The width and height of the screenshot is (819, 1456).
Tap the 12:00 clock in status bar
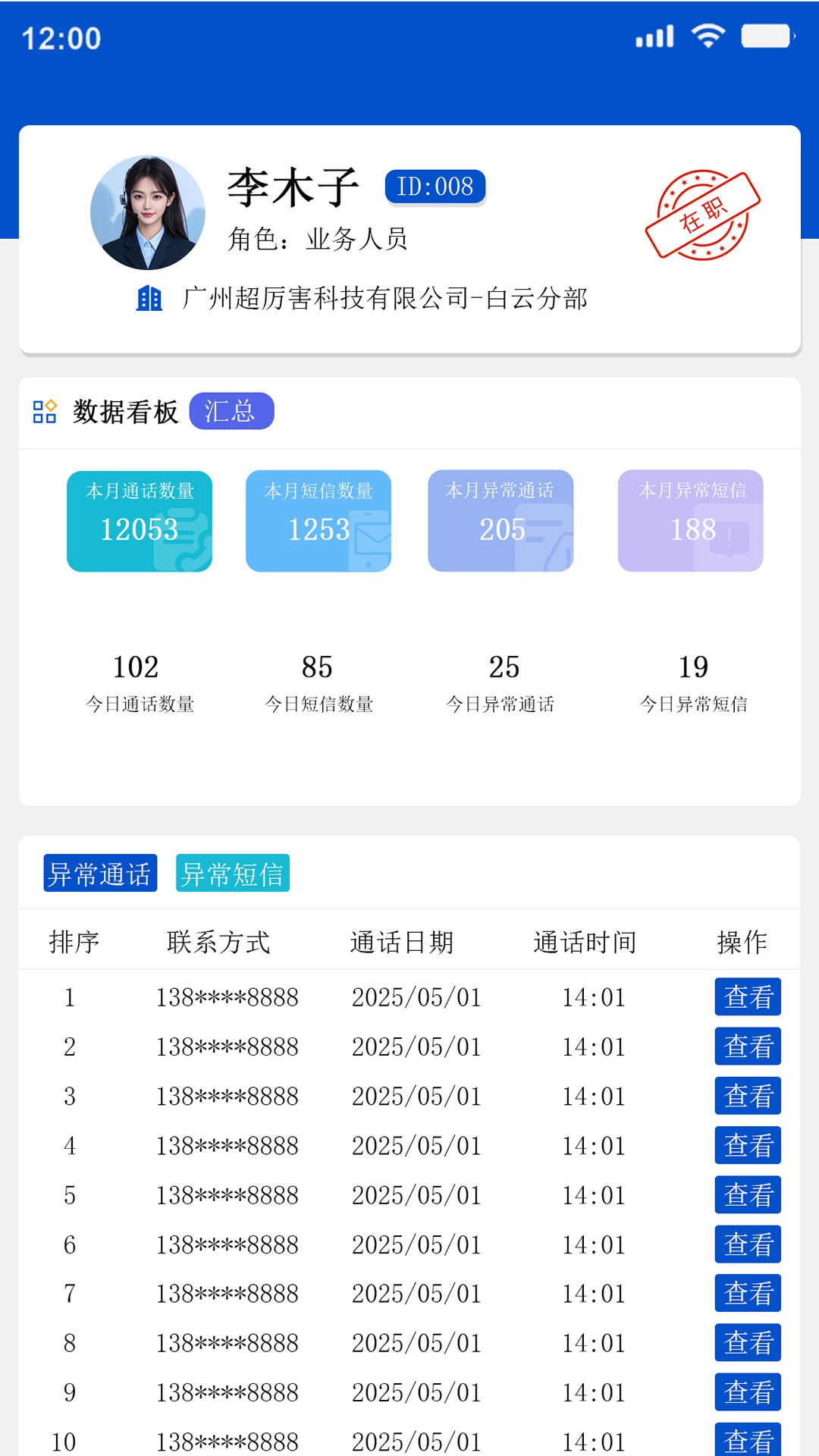coord(61,39)
